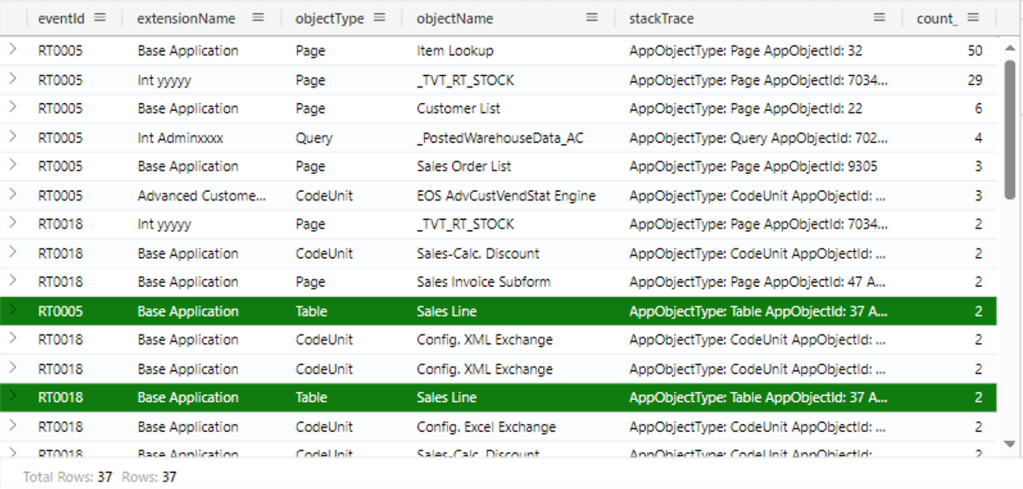Expand the Sales Order List row
The height and width of the screenshot is (489, 1023).
(13, 166)
